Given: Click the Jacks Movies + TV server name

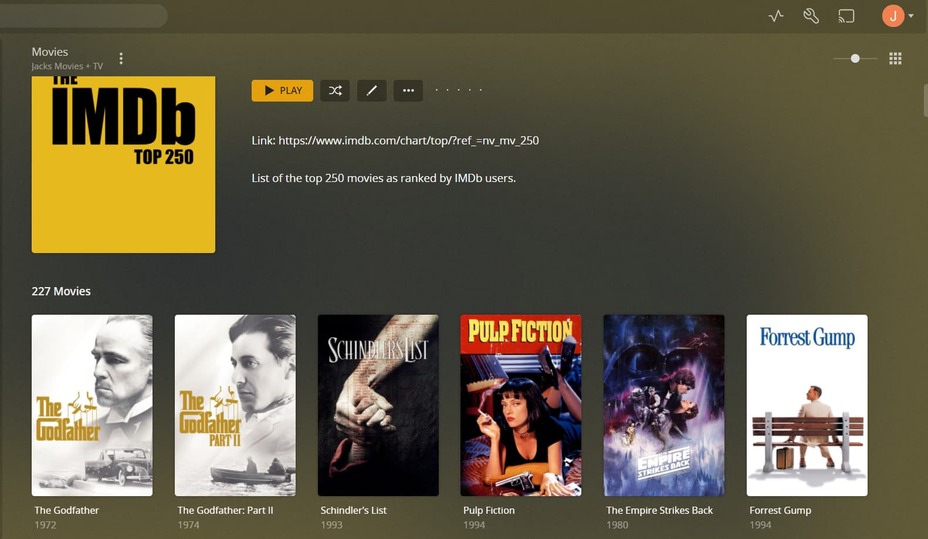Looking at the screenshot, I should [x=67, y=66].
